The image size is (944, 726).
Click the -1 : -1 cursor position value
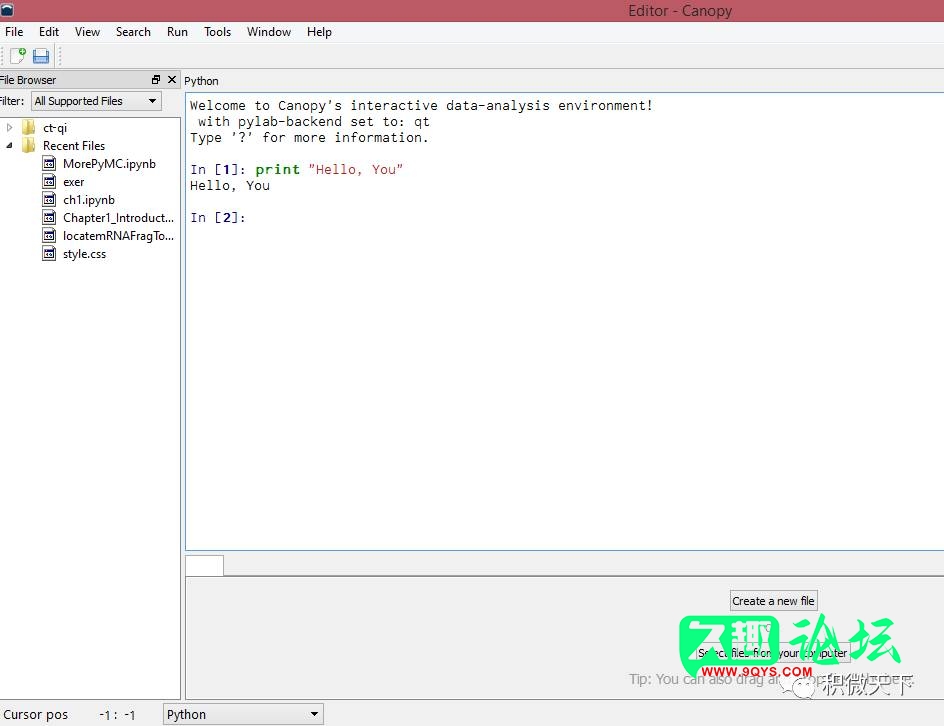(x=117, y=715)
